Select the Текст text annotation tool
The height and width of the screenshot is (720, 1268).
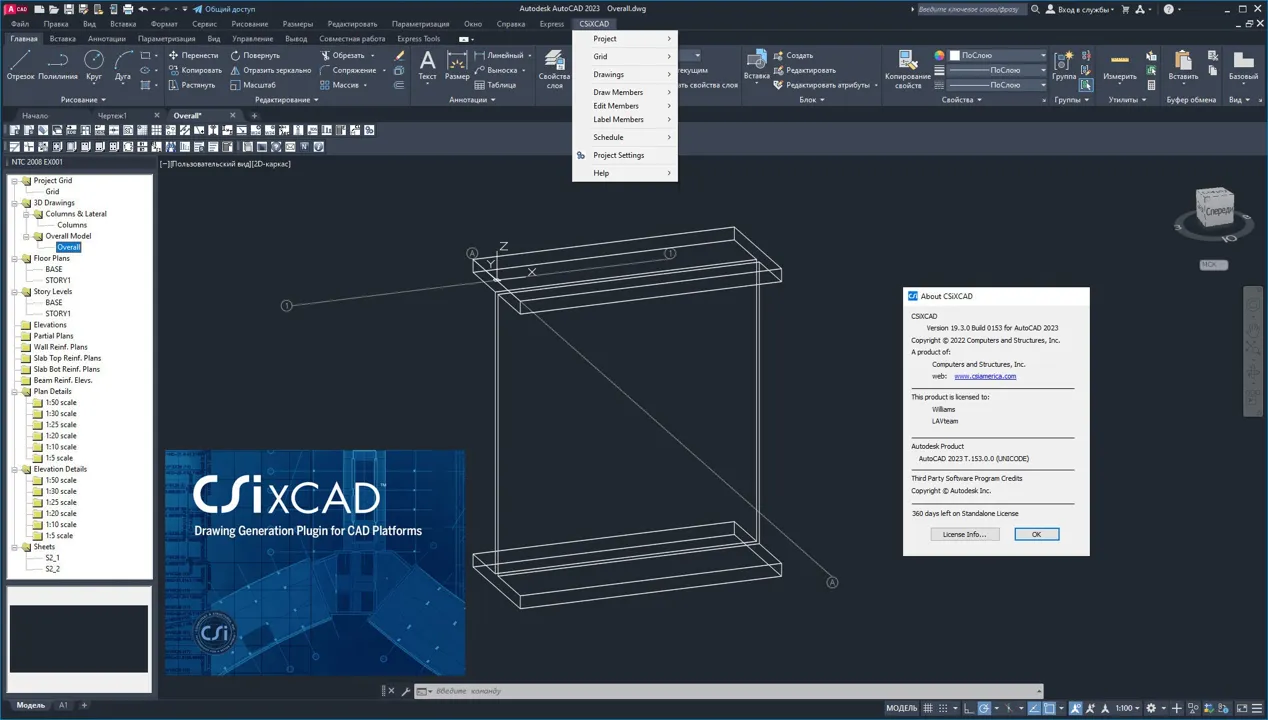[x=427, y=65]
